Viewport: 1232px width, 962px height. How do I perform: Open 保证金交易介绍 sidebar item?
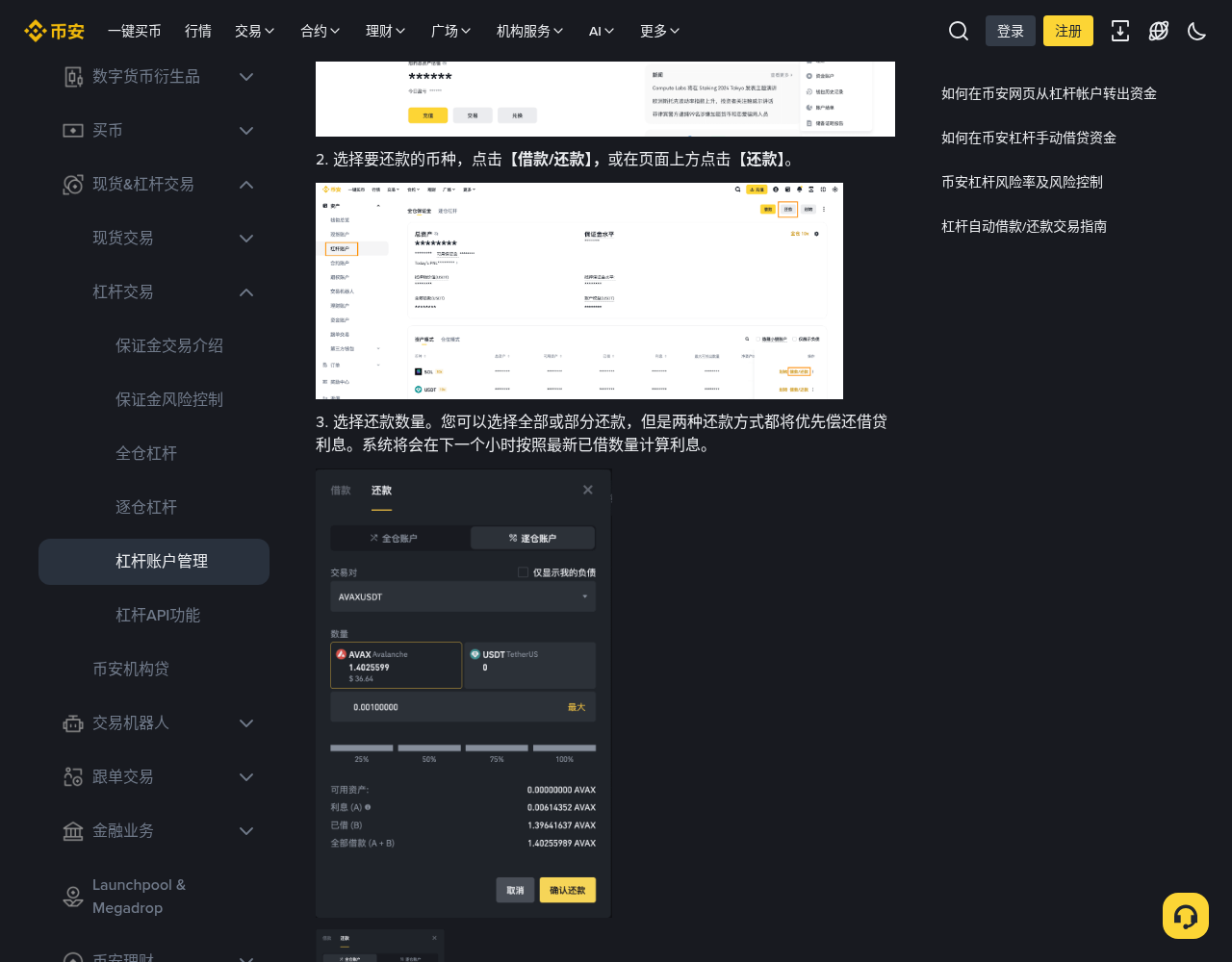169,345
